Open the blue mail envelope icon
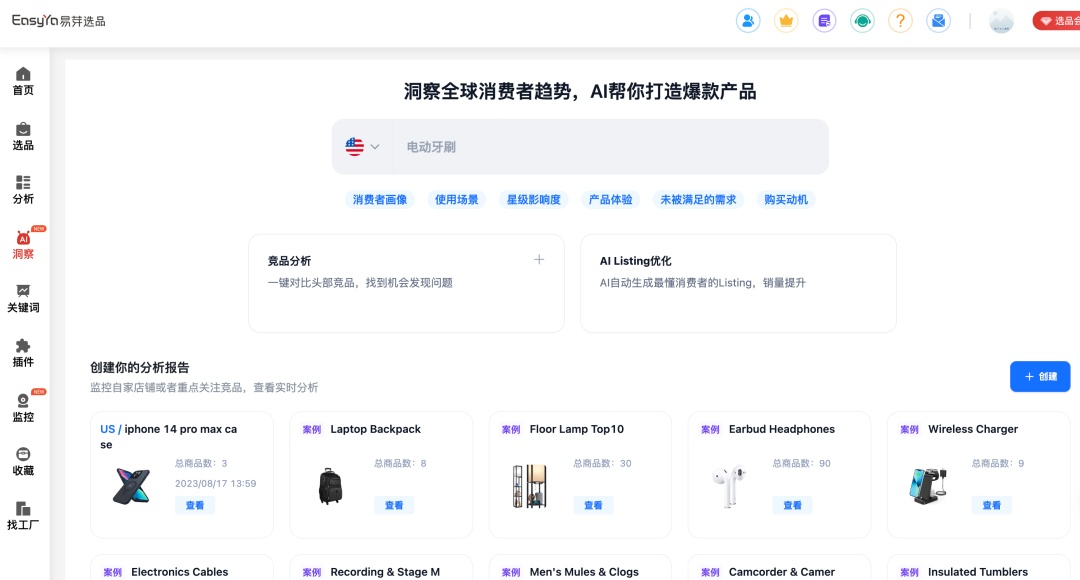The height and width of the screenshot is (580, 1080). tap(937, 20)
